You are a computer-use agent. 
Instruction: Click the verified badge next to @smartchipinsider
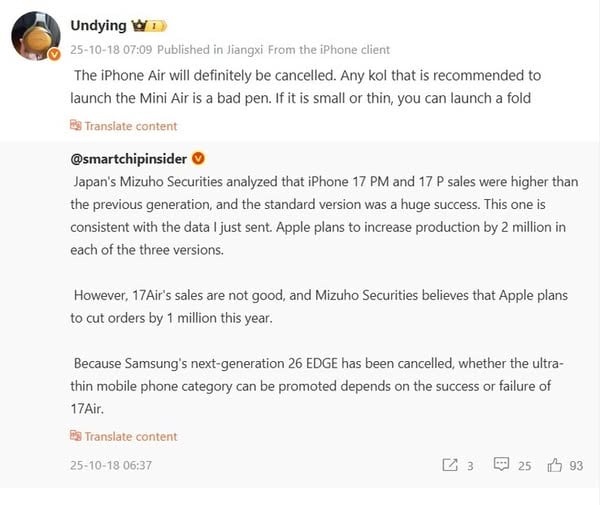(x=198, y=159)
